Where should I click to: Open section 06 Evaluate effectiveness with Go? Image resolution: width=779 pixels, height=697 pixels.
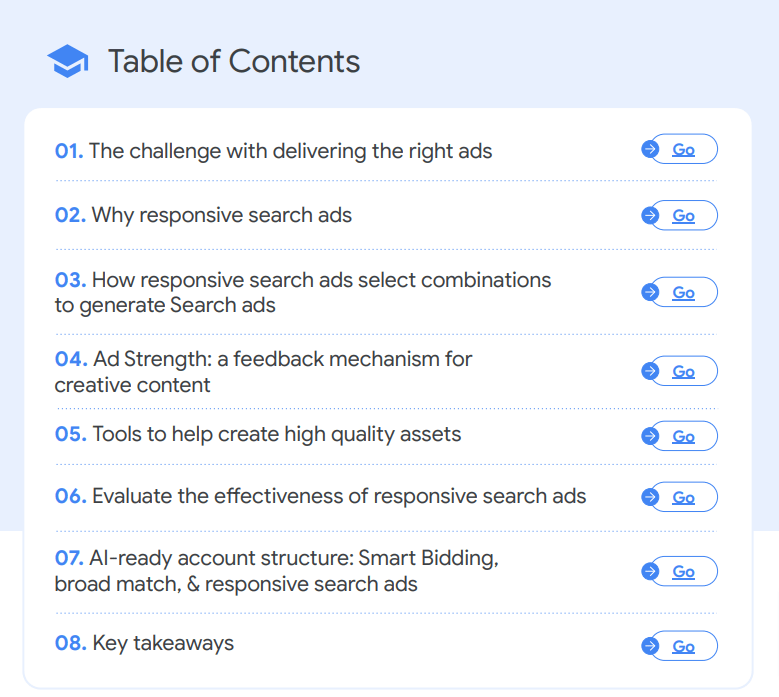click(683, 498)
